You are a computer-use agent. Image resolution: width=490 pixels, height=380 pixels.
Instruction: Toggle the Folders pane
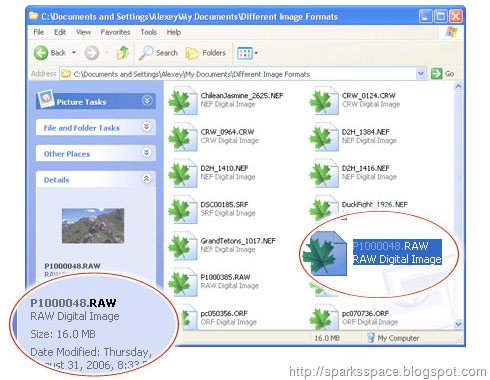tap(206, 53)
